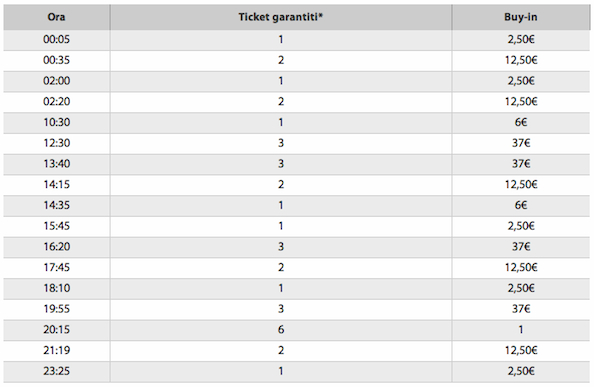The image size is (594, 387).
Task: Click the ticket value 6 at 20:15
Action: coord(281,329)
